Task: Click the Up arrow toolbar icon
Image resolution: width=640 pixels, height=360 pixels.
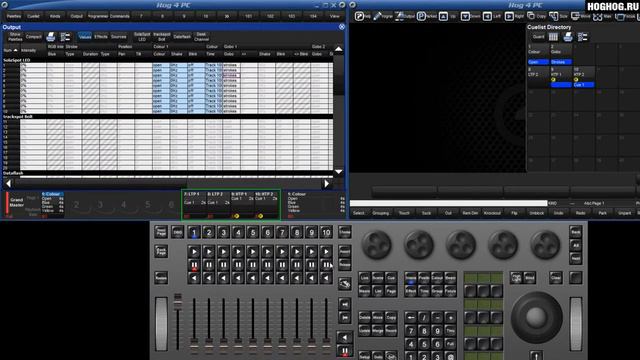Action: 443,16
